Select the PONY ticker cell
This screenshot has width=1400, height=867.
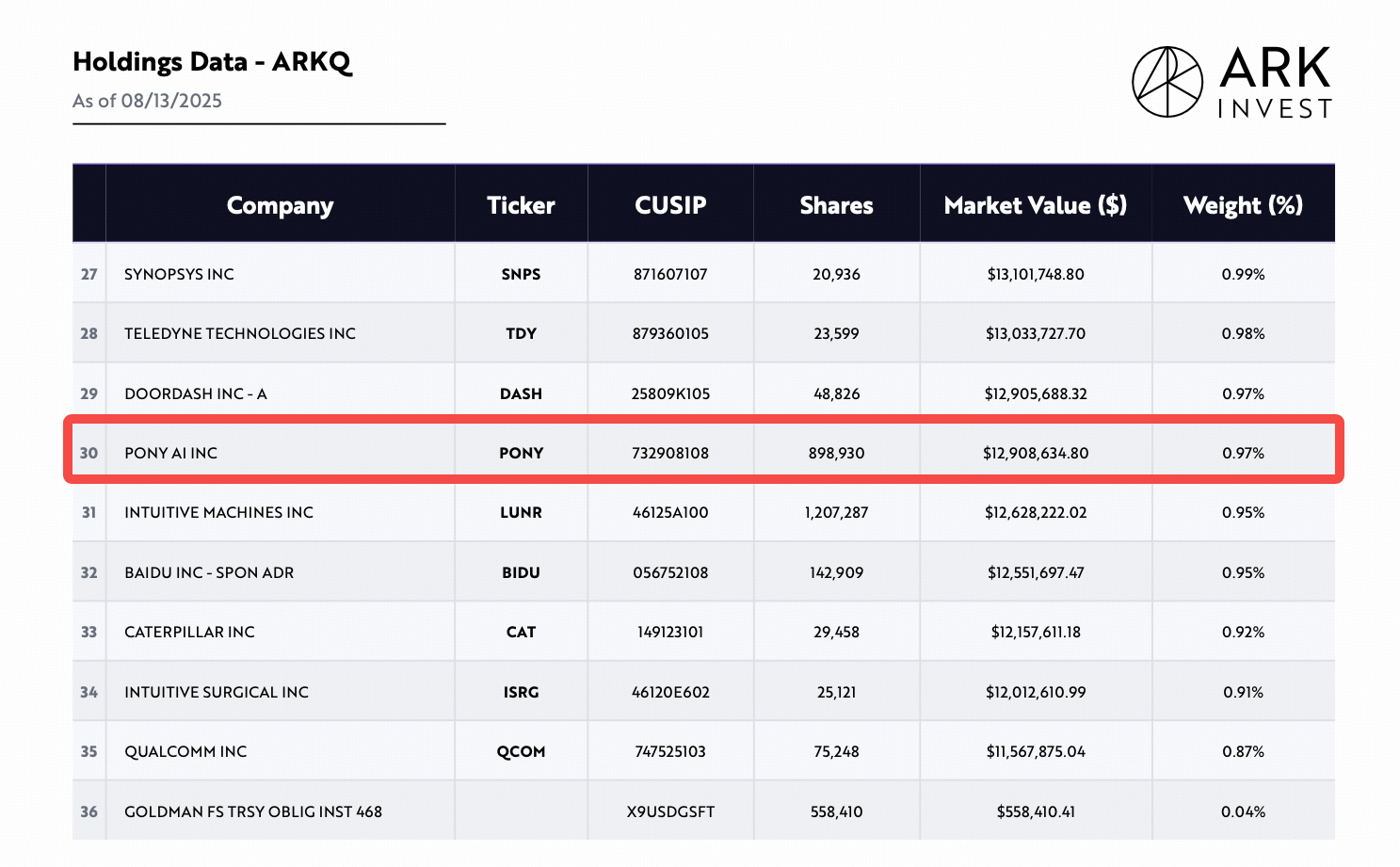click(521, 453)
